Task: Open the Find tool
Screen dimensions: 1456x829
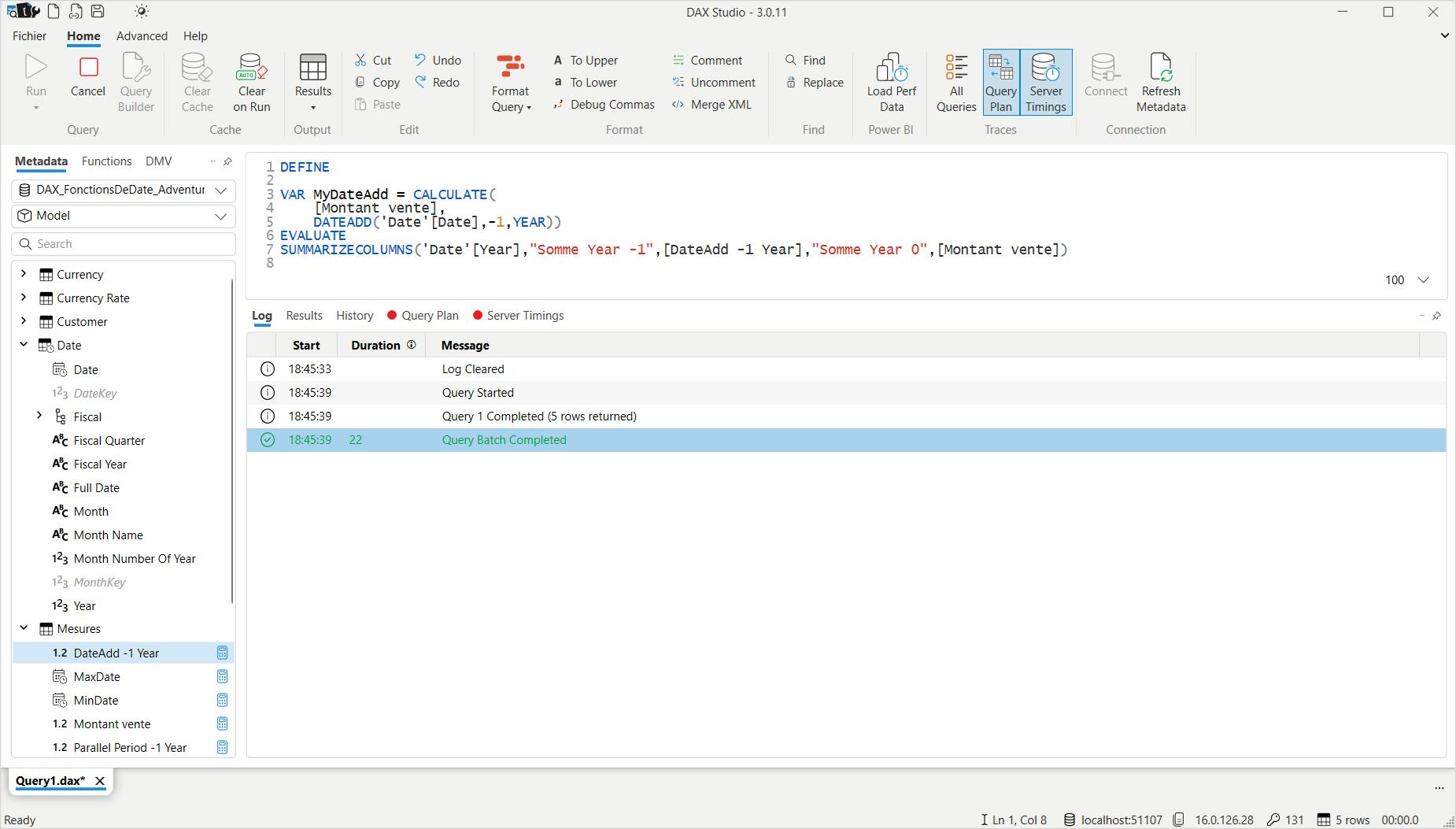Action: click(x=805, y=60)
